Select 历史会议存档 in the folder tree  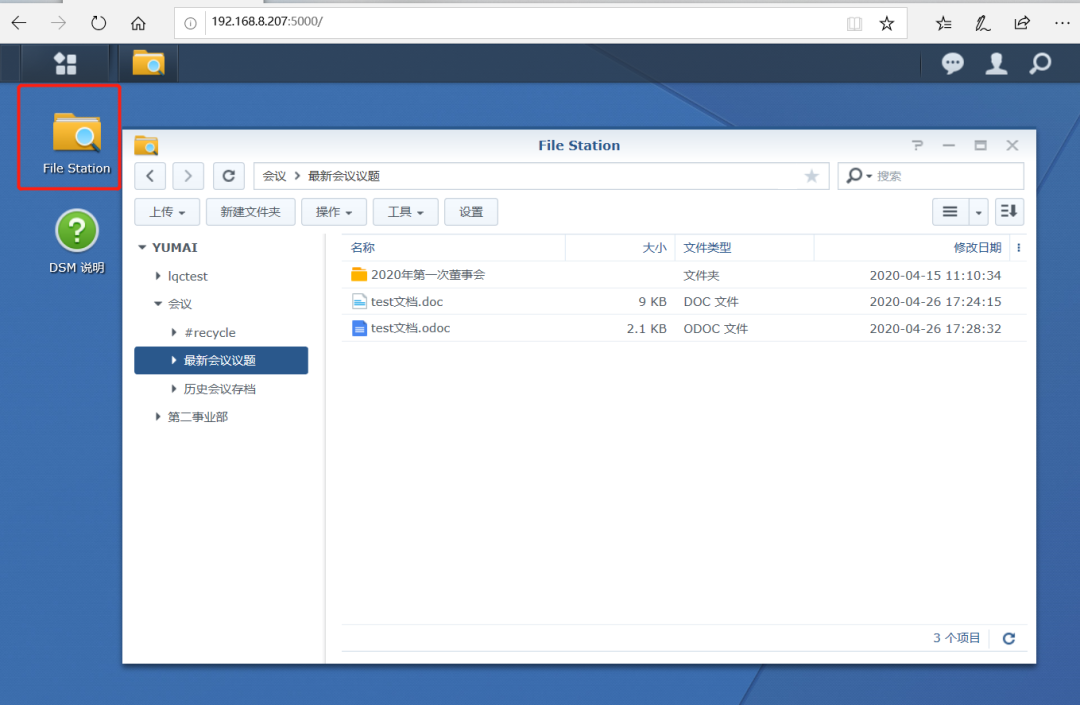(219, 389)
